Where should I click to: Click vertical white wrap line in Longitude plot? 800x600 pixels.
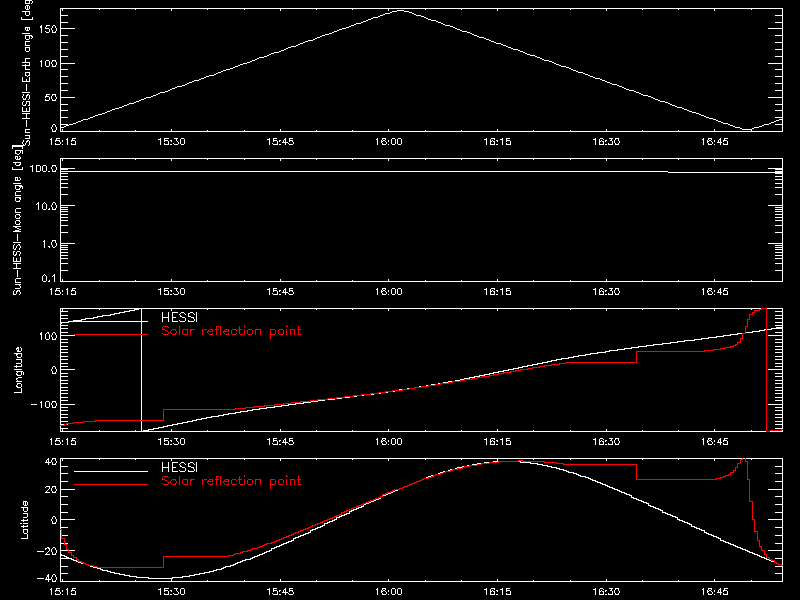[x=141, y=370]
